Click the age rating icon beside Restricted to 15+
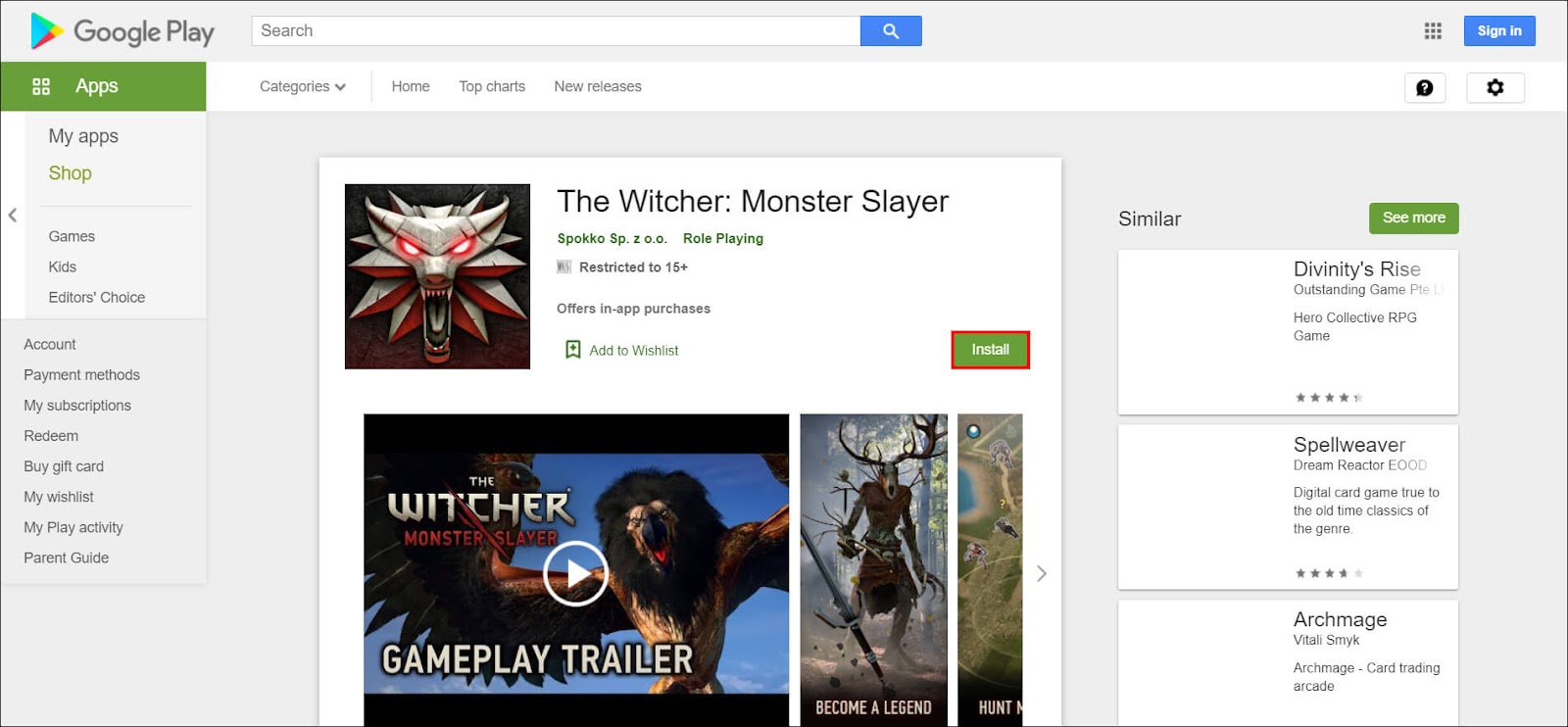The height and width of the screenshot is (727, 1568). [563, 267]
